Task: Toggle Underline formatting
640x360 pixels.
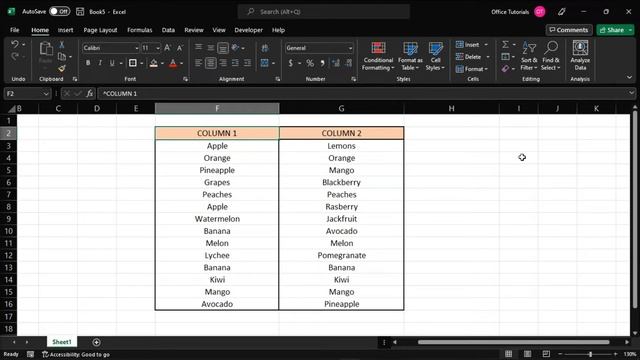Action: tap(112, 63)
